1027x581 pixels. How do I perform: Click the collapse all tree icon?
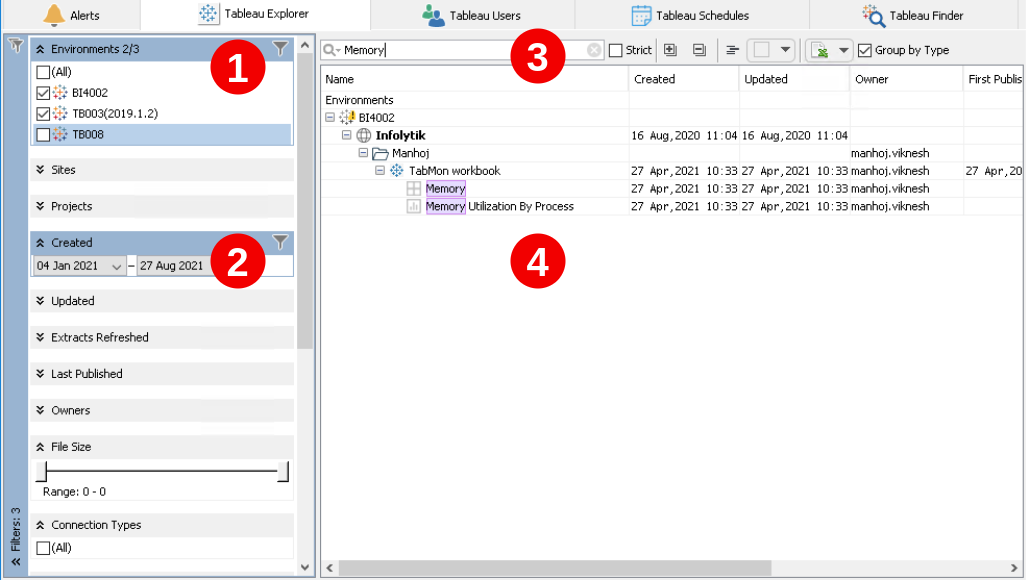[x=700, y=50]
